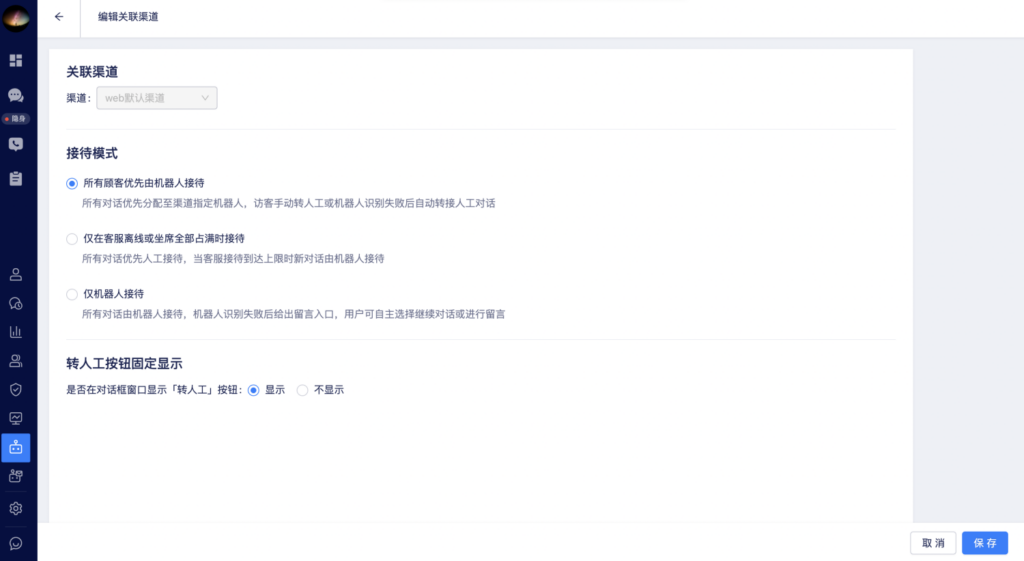
Task: Click the 转人工按钮固定显示 section heading
Action: point(124,364)
